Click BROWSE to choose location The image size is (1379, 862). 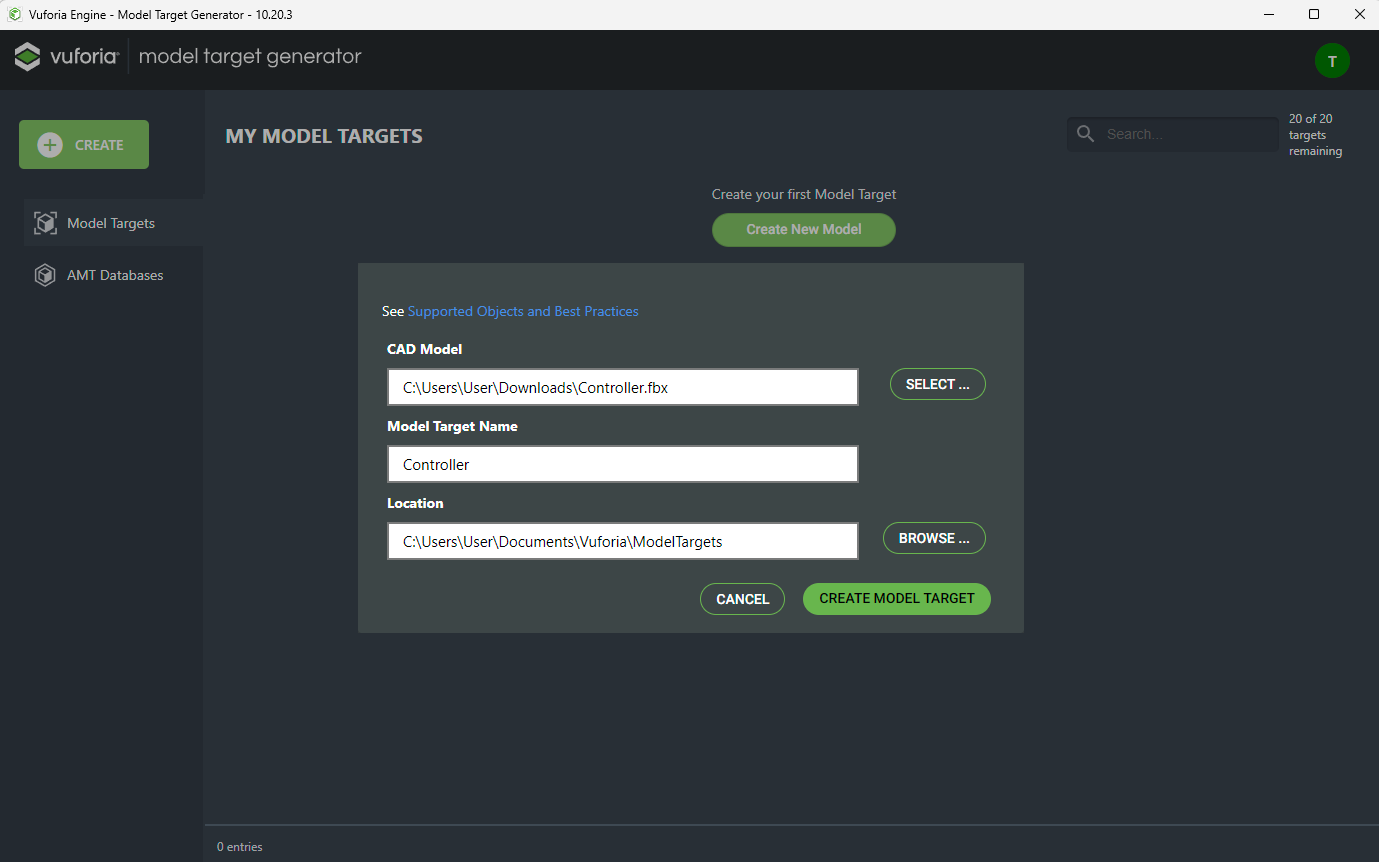pos(934,538)
